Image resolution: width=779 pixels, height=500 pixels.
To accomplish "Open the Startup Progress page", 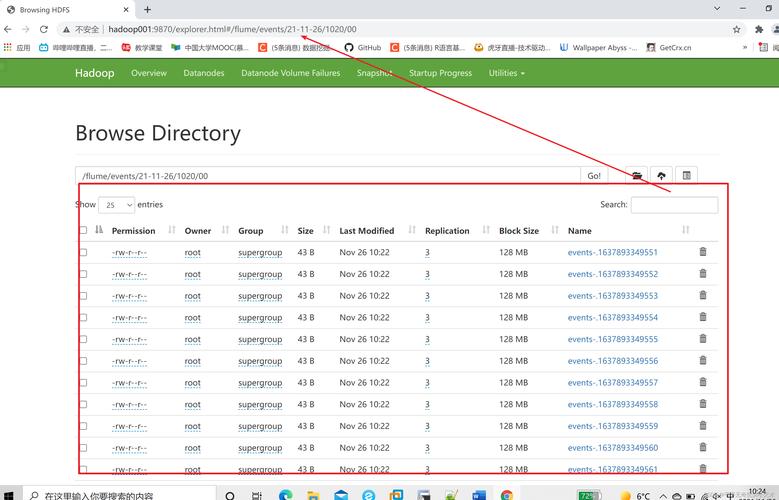I will (440, 73).
